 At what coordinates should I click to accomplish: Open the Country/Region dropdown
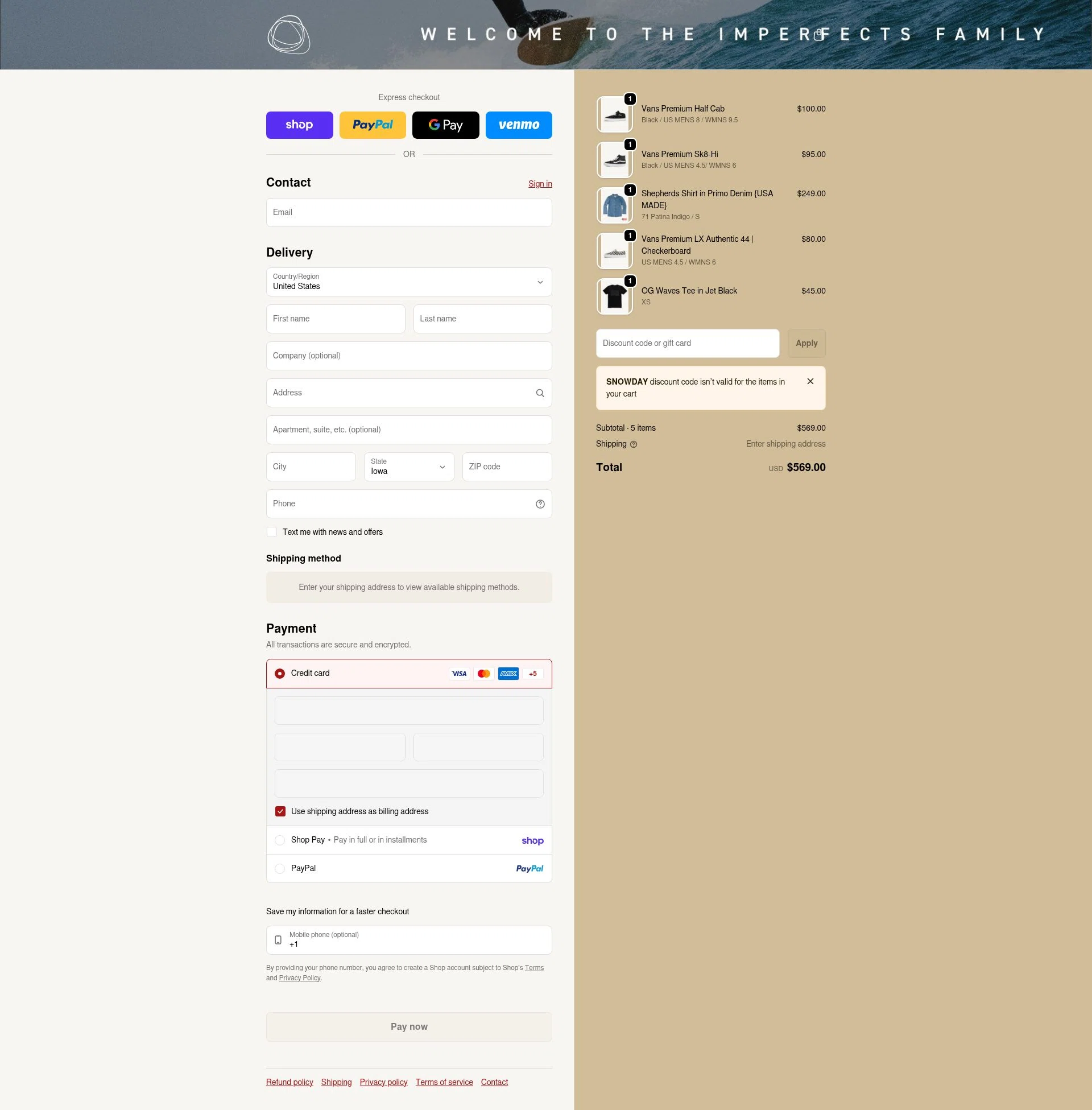pyautogui.click(x=408, y=282)
